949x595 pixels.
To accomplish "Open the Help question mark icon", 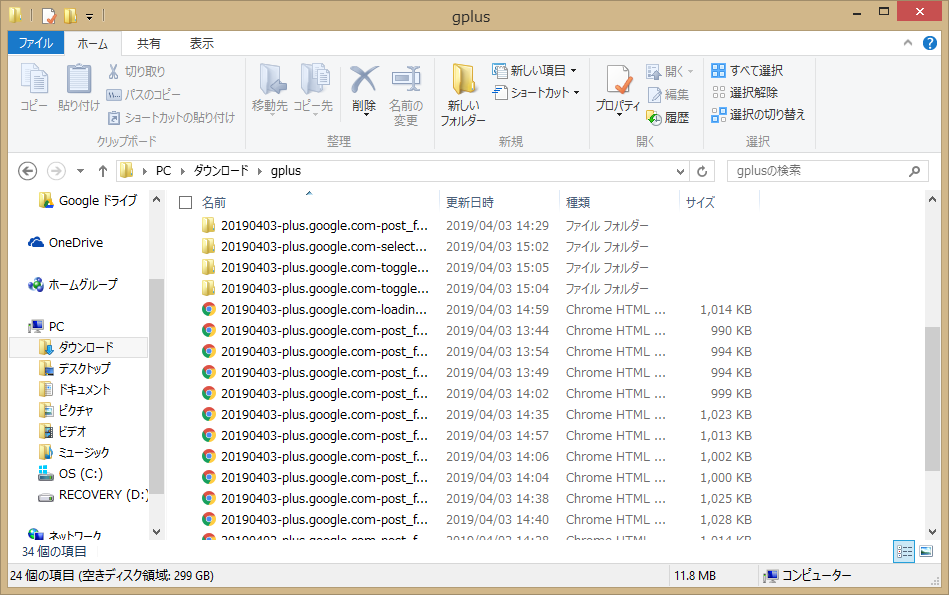I will tap(932, 44).
